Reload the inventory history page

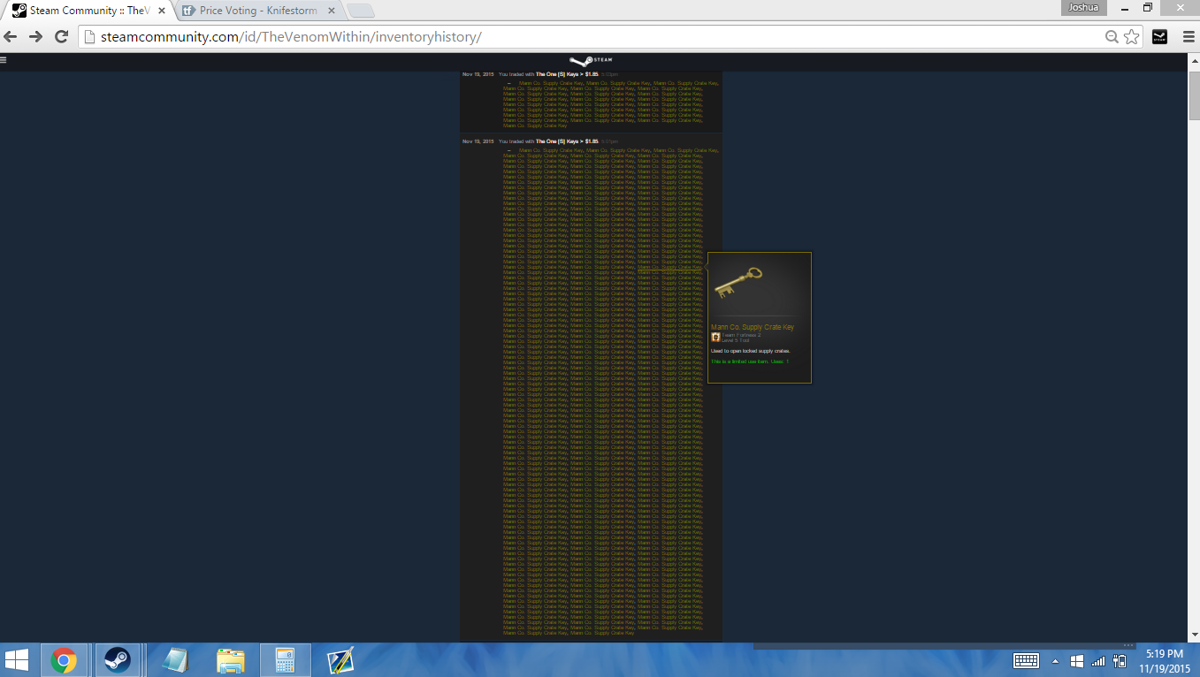(61, 37)
